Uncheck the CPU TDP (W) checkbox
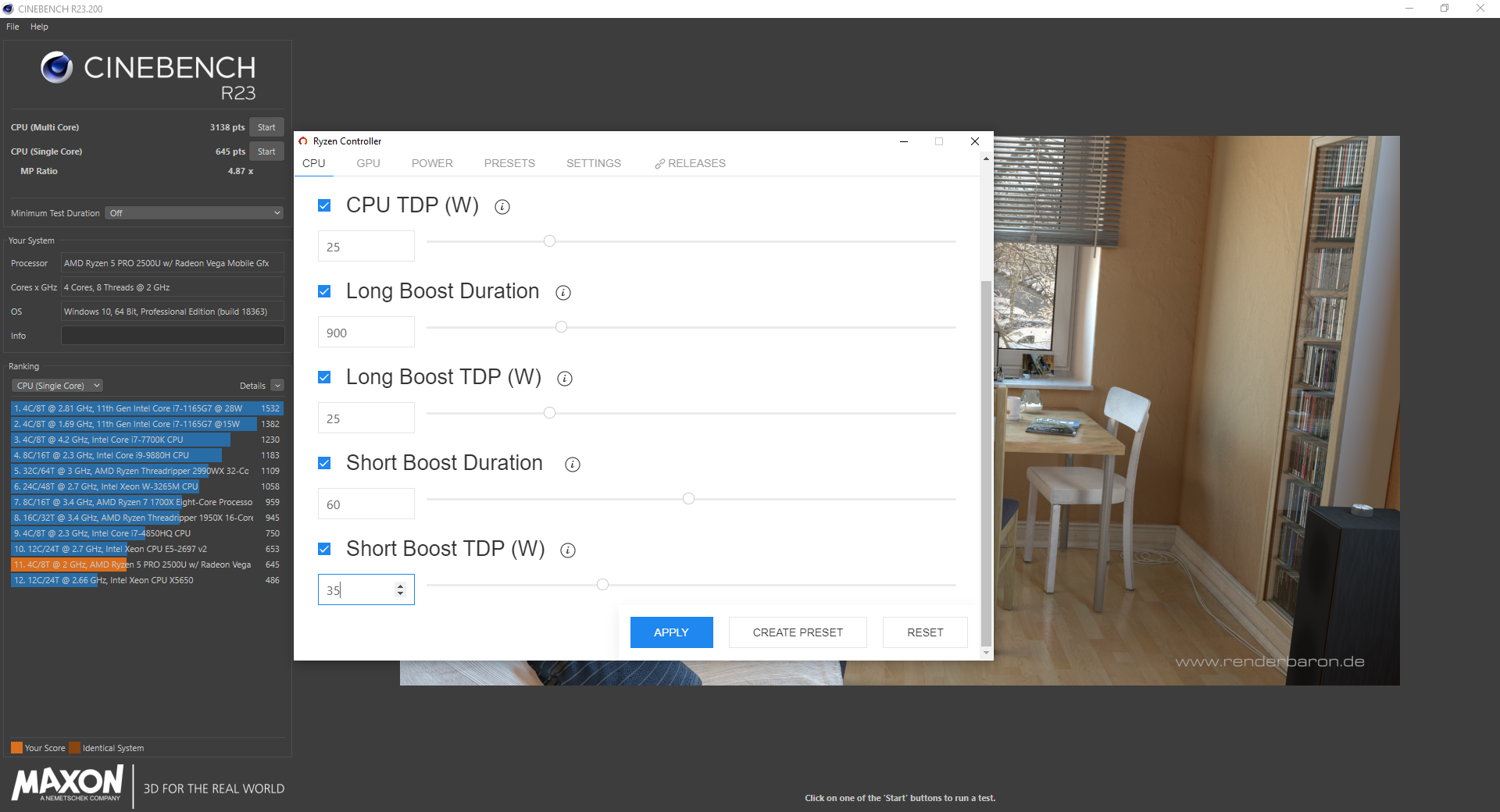The image size is (1500, 812). pyautogui.click(x=324, y=205)
